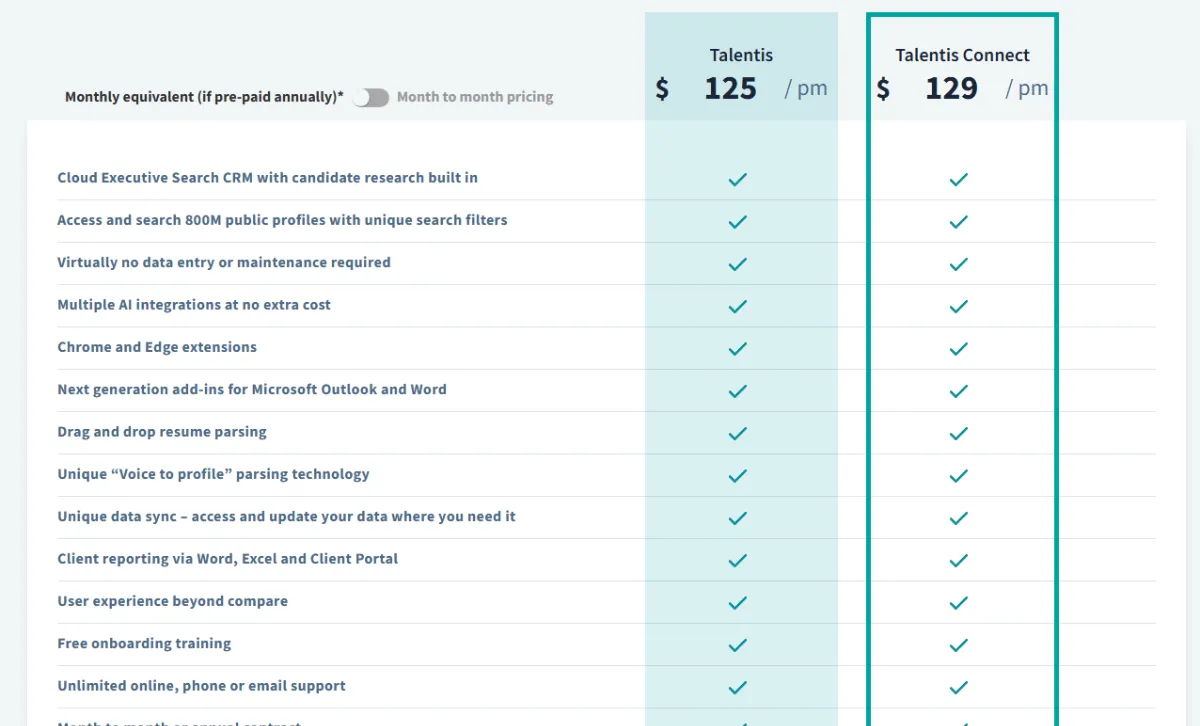Click the Talentis Connect check for Multiple AI integrations
The height and width of the screenshot is (726, 1200).
coord(959,306)
